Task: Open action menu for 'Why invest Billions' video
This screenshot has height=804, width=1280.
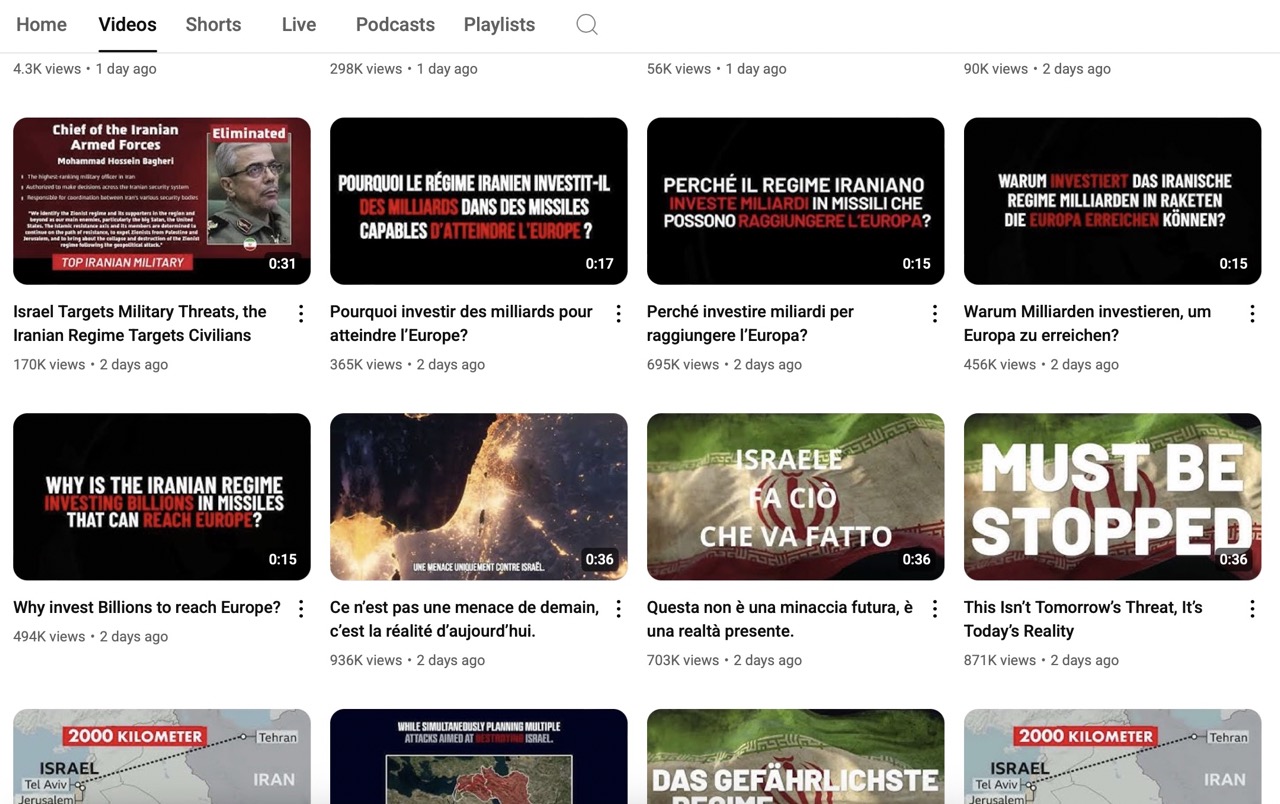Action: coord(301,609)
